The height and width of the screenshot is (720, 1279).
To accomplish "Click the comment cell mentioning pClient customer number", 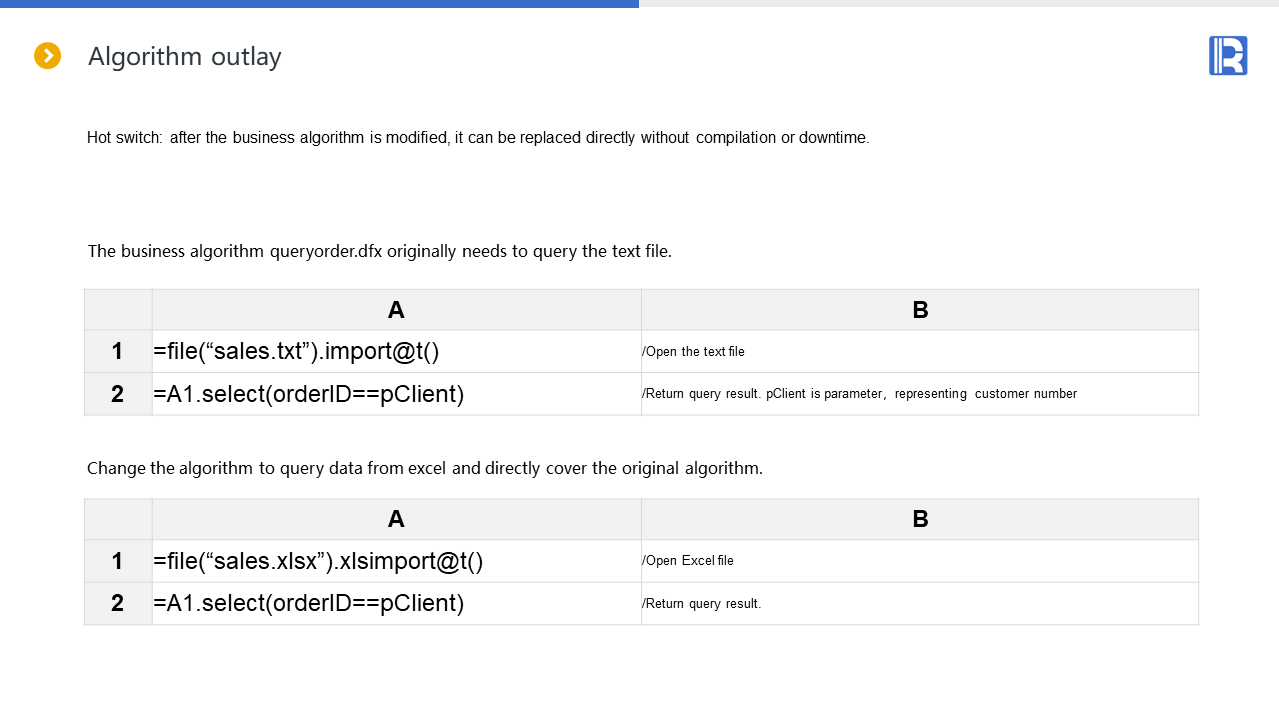I will coord(920,394).
